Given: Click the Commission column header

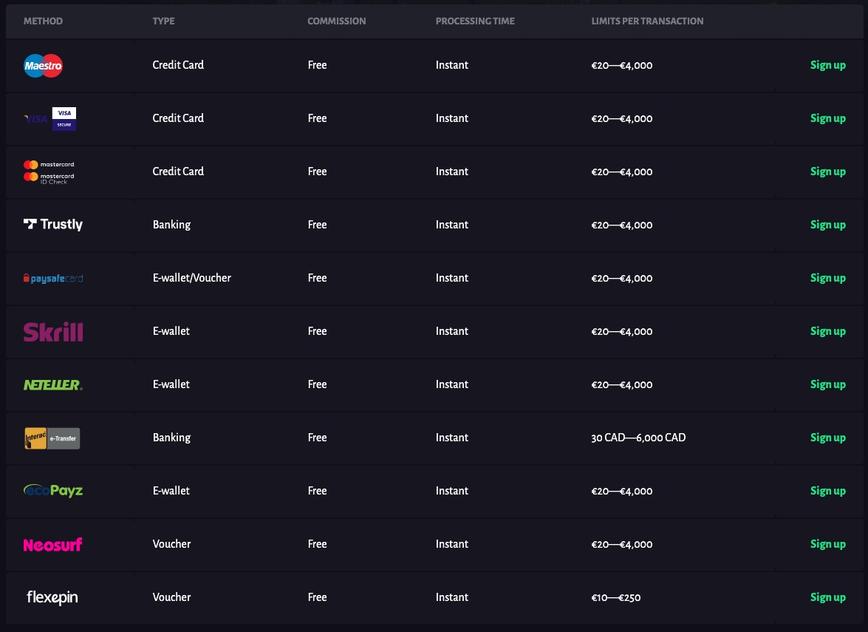Looking at the screenshot, I should click(x=336, y=21).
